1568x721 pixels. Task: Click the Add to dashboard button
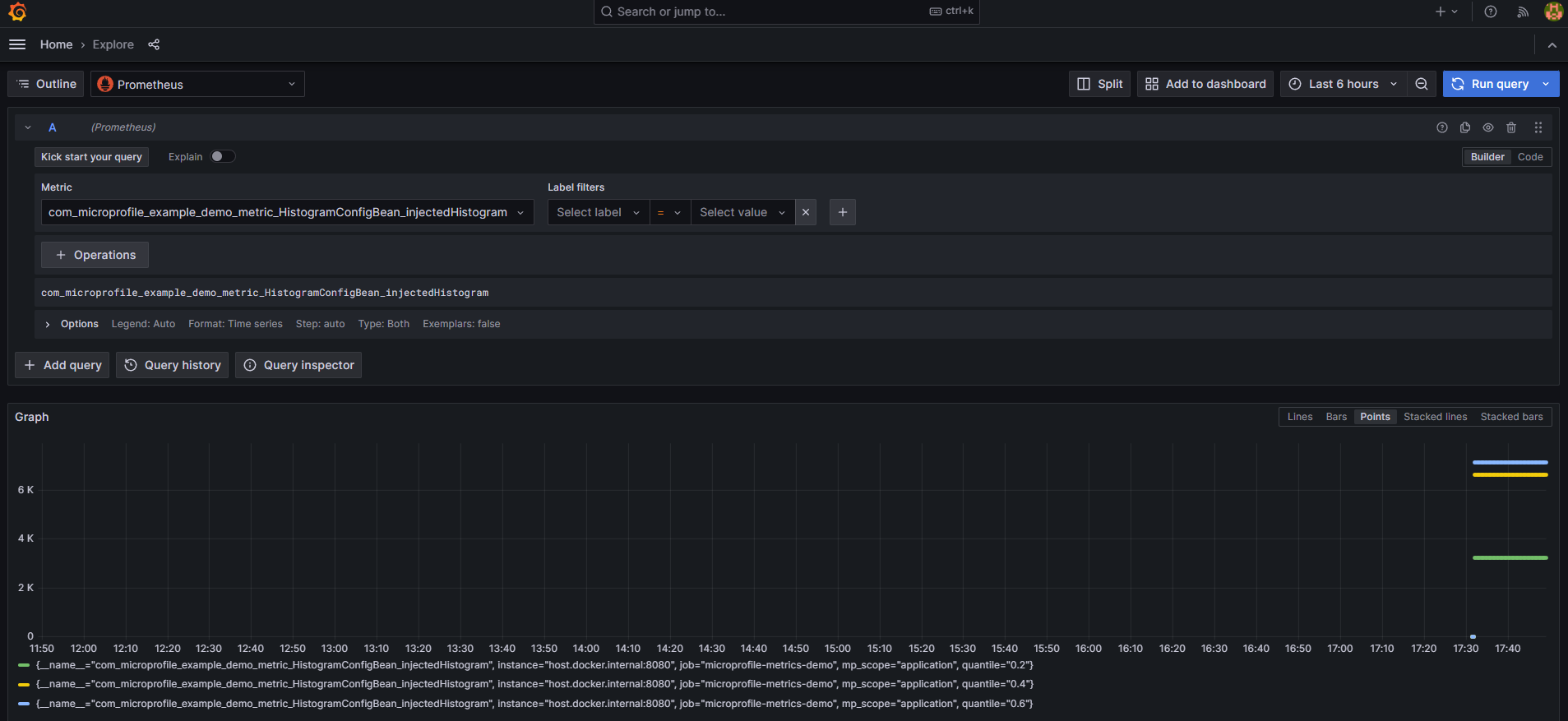(1205, 84)
